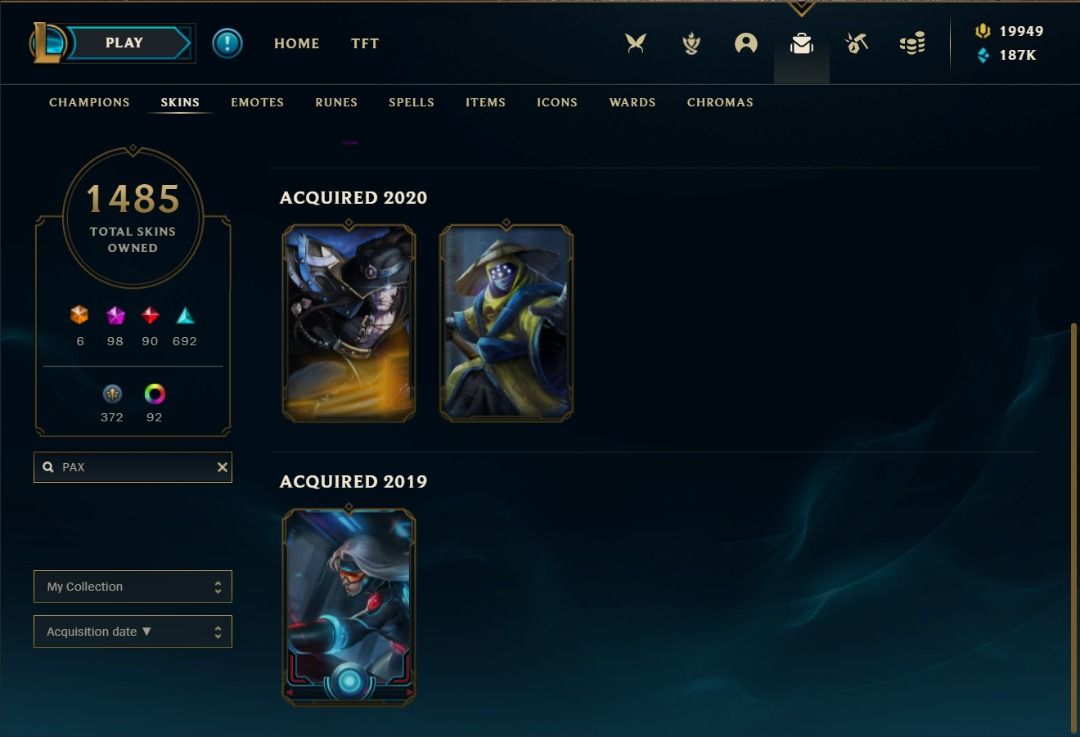Click the League of Legends logo
1080x737 pixels.
pyautogui.click(x=46, y=43)
